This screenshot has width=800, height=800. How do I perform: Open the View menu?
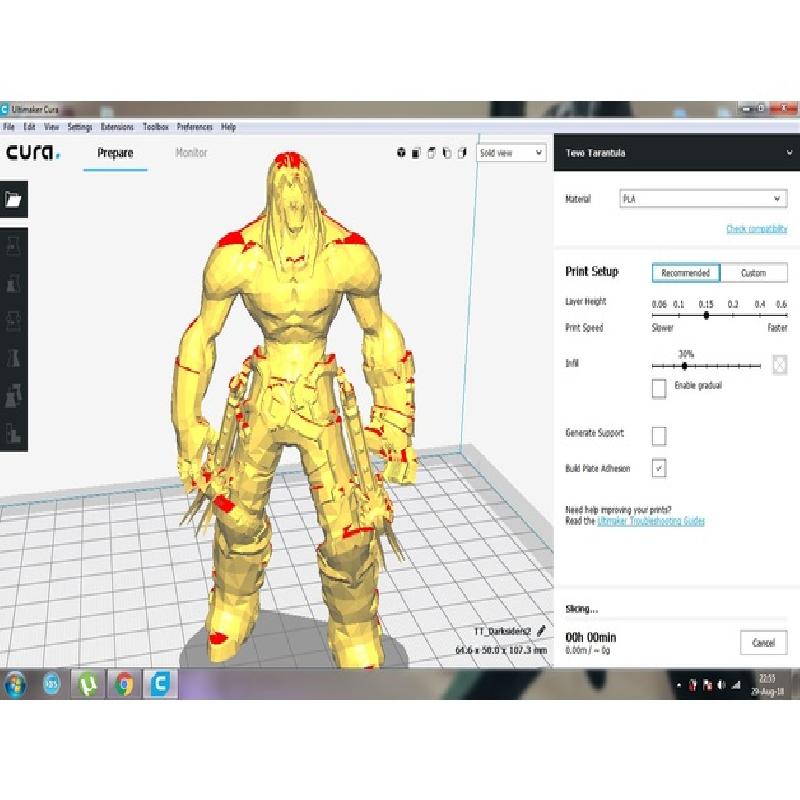(x=52, y=127)
